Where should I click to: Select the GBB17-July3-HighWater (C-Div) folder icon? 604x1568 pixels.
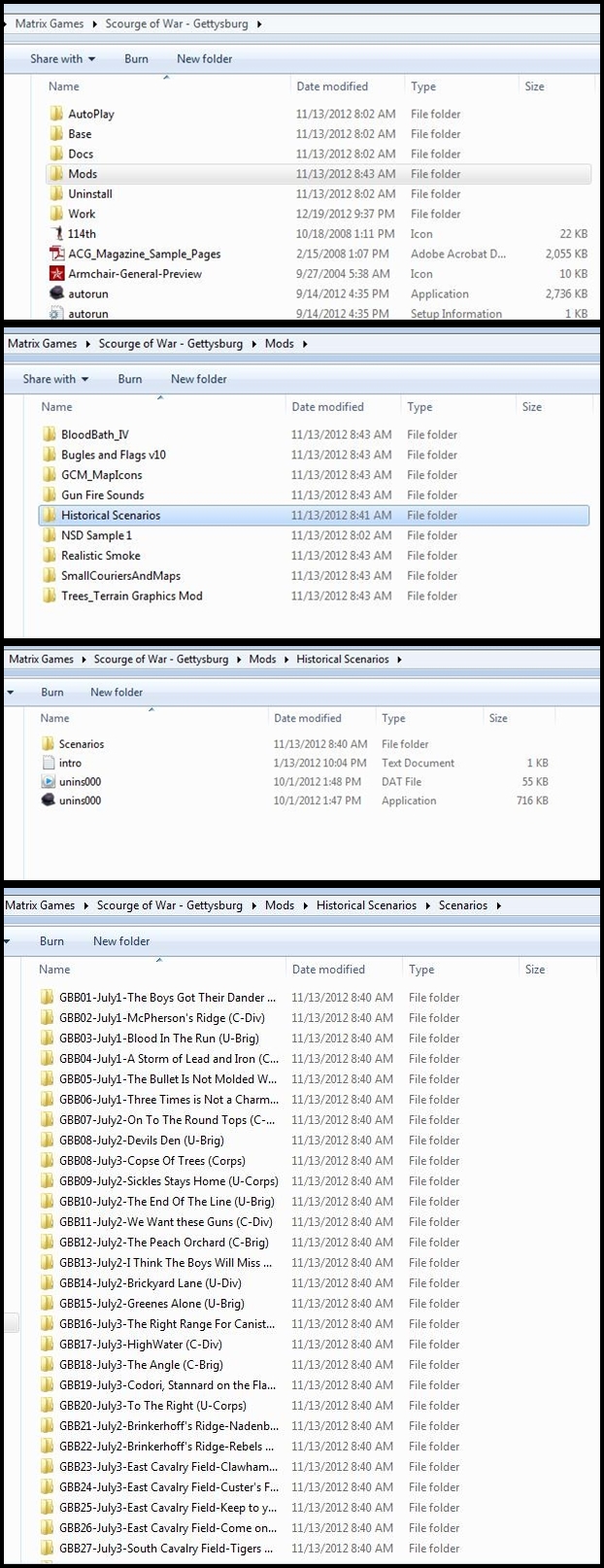click(48, 1344)
